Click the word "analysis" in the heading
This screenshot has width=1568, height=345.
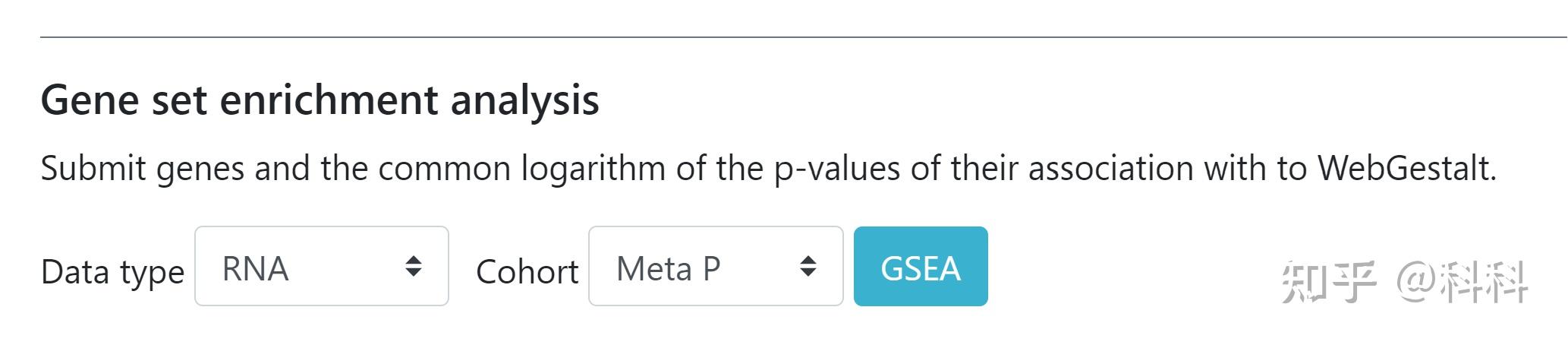tap(524, 100)
